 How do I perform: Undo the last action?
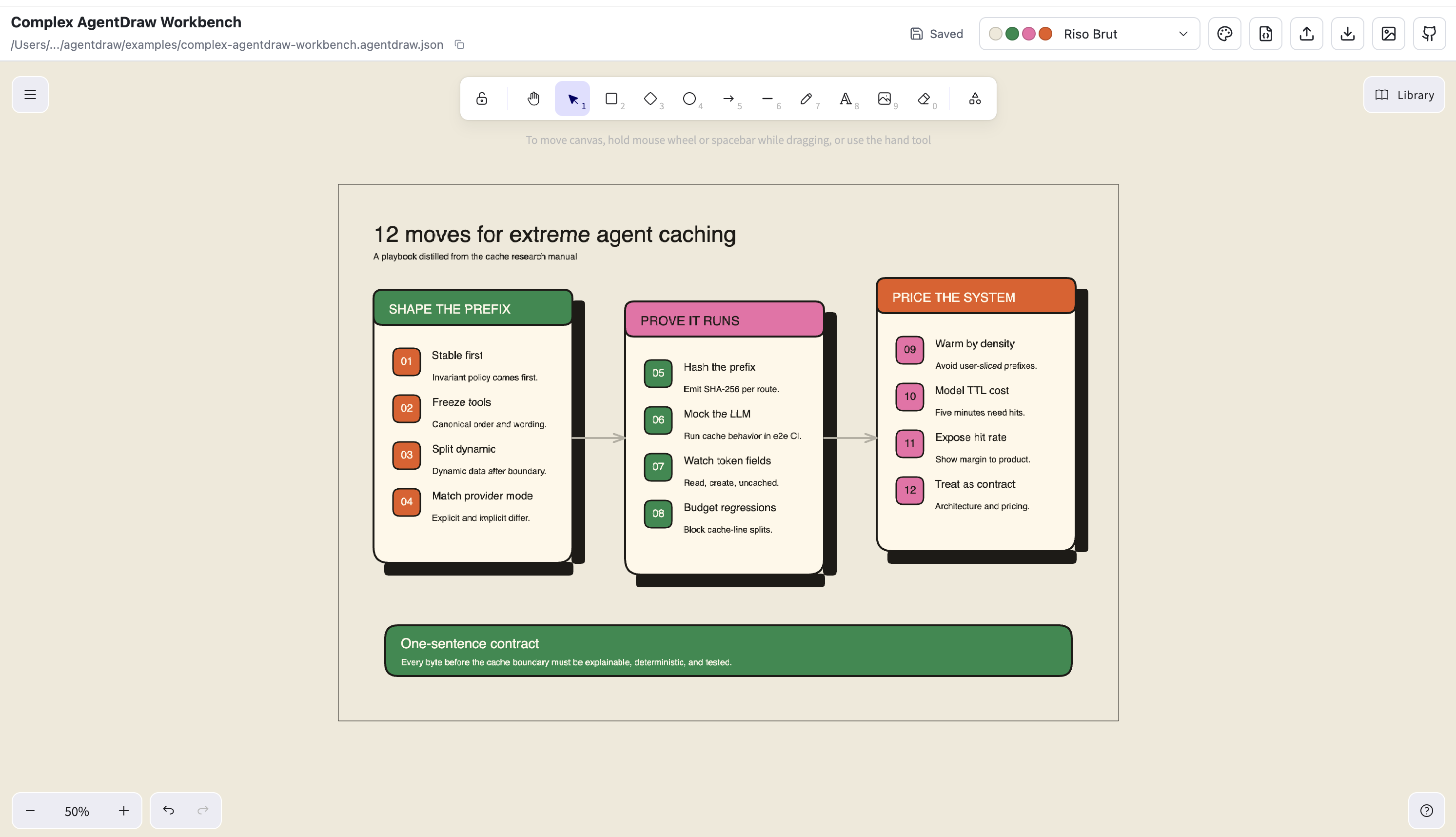[168, 811]
